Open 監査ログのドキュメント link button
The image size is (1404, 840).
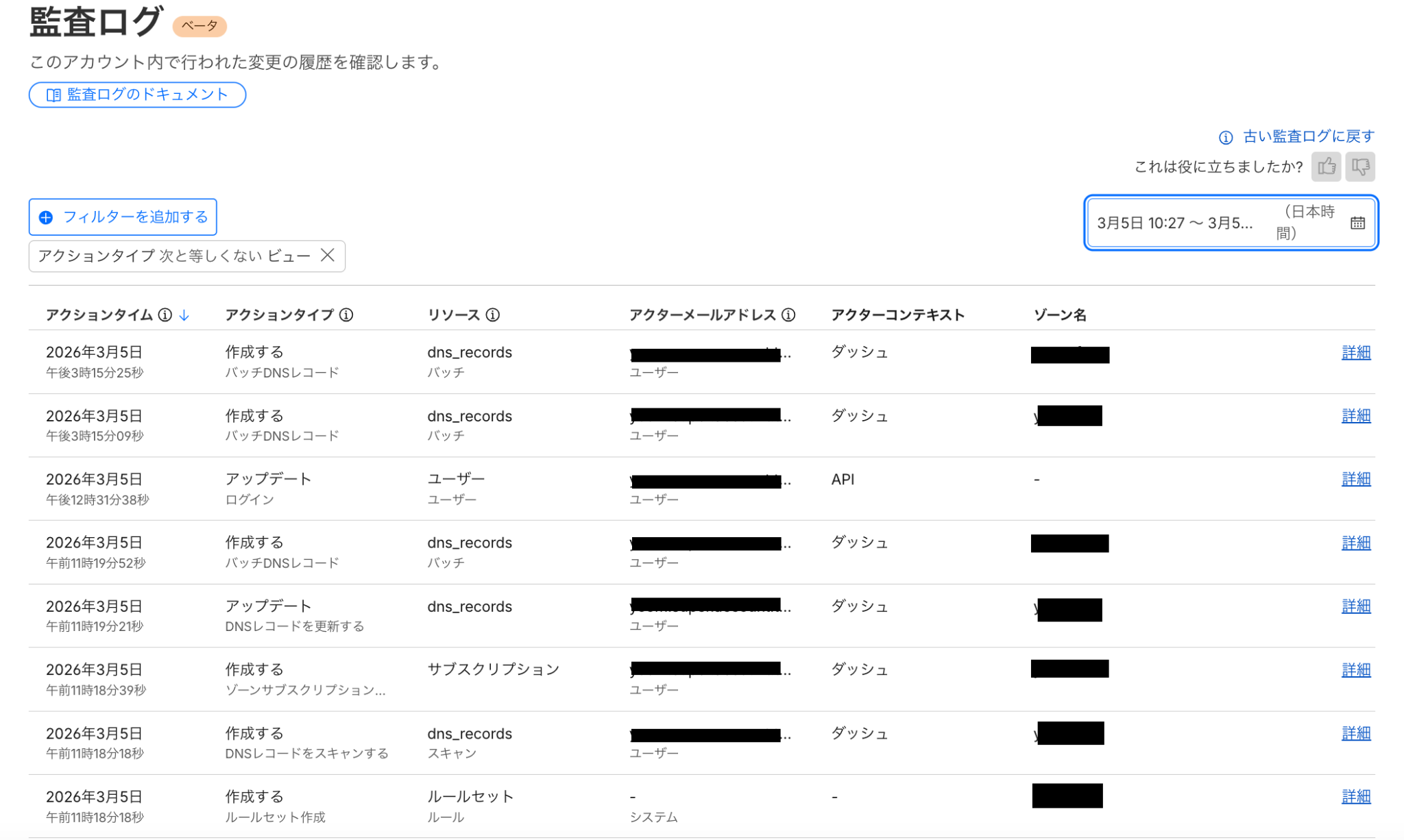pyautogui.click(x=137, y=95)
